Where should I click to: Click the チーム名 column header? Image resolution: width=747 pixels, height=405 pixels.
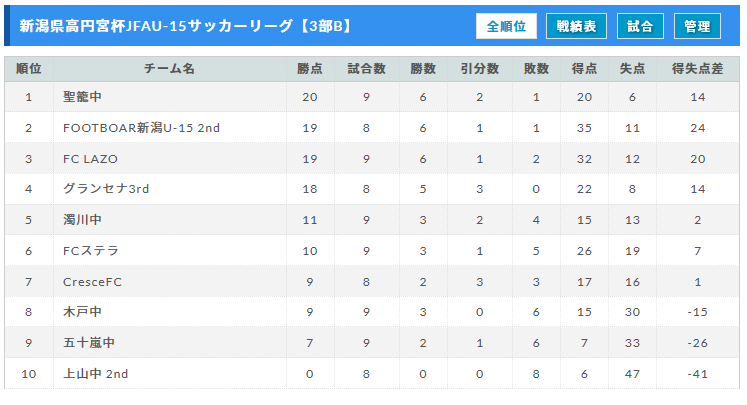tap(169, 69)
